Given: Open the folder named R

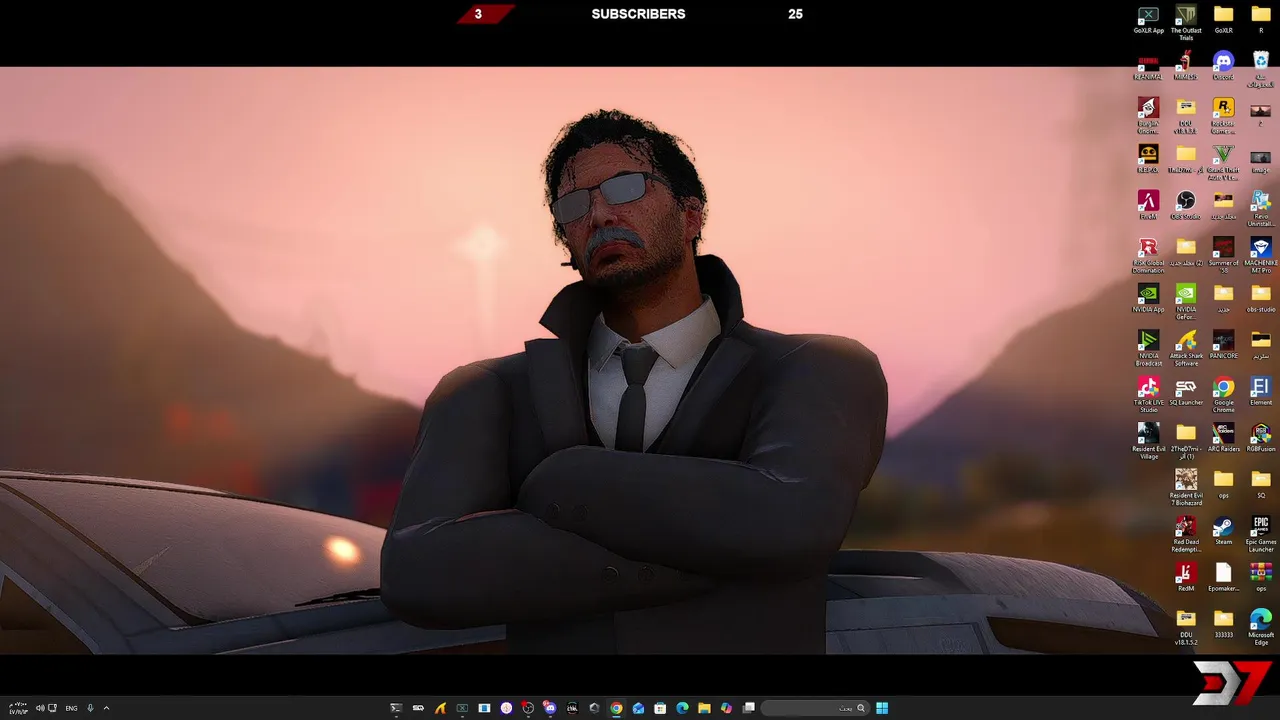Looking at the screenshot, I should (1260, 20).
